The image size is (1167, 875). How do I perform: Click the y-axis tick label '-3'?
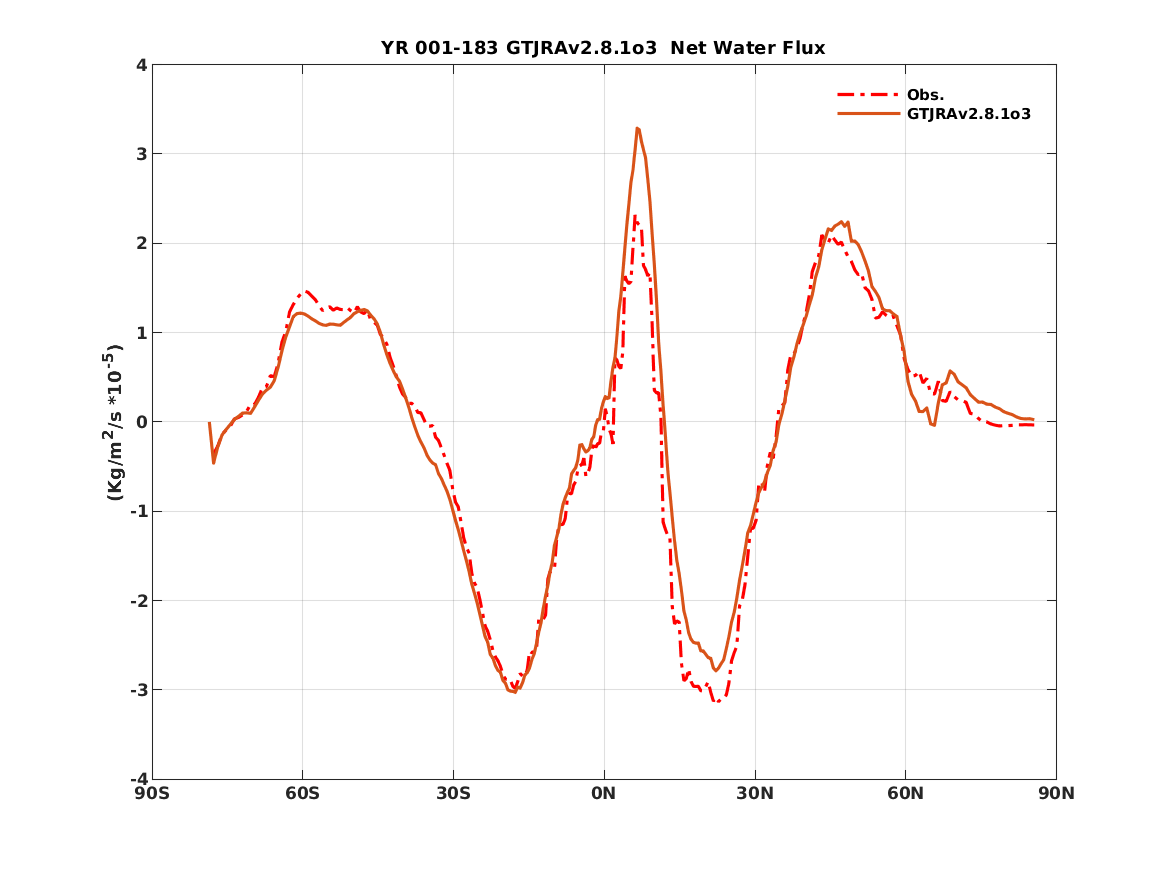pyautogui.click(x=138, y=690)
